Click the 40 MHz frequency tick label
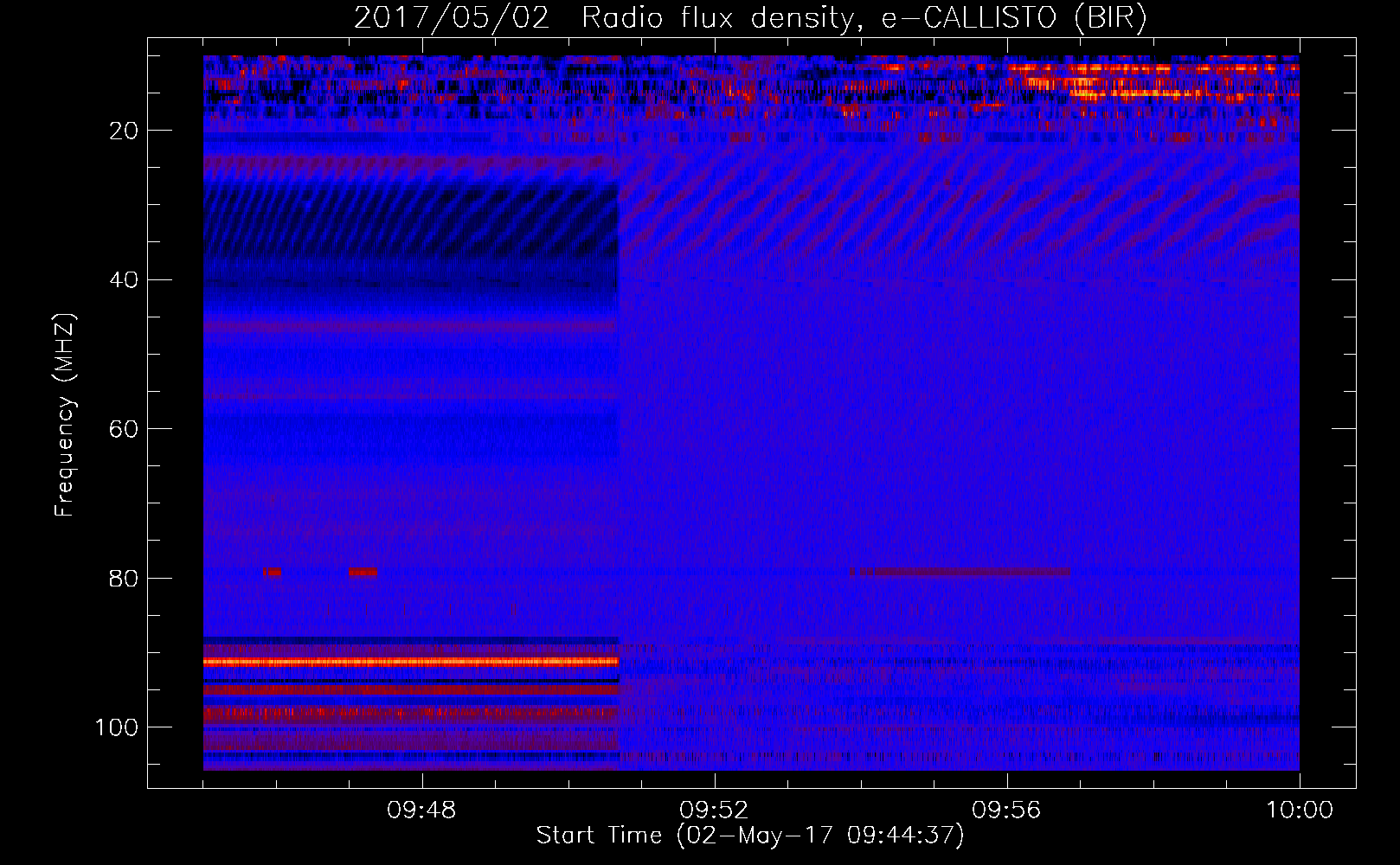The image size is (1400, 865). coord(125,279)
